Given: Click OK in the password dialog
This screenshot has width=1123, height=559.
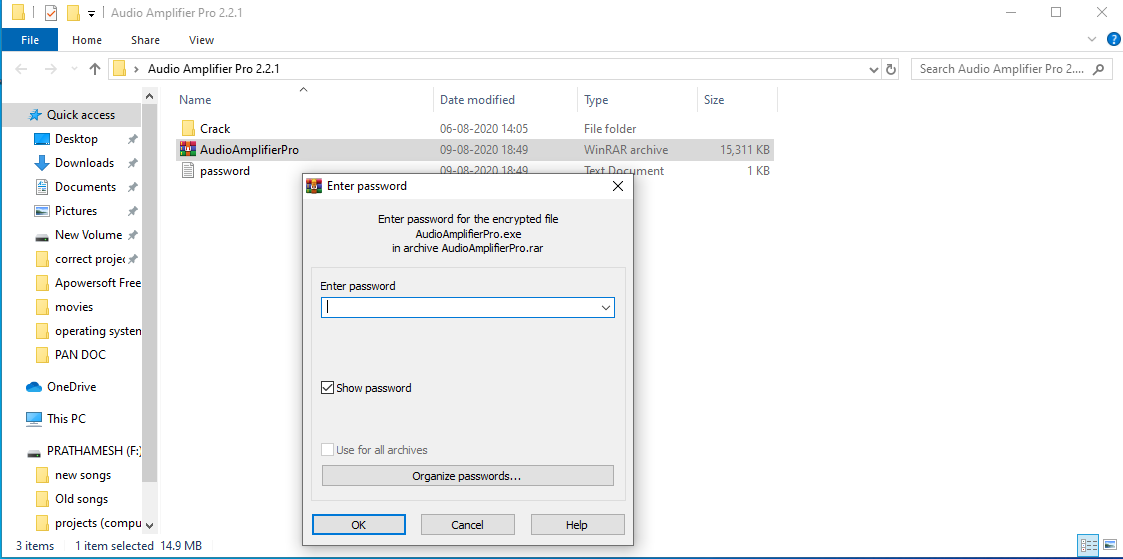Looking at the screenshot, I should 359,525.
